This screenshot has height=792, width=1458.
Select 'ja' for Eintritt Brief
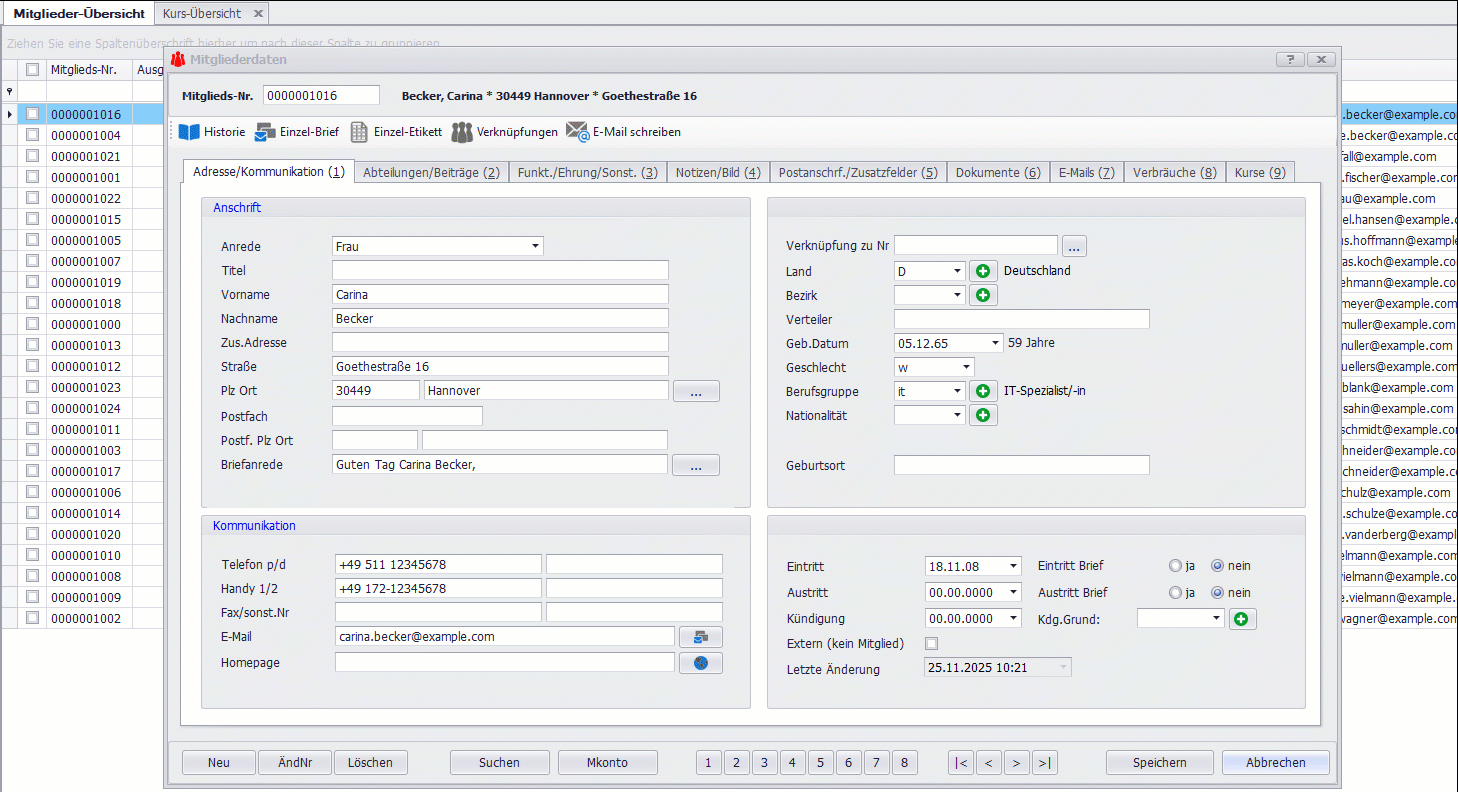click(x=1175, y=566)
